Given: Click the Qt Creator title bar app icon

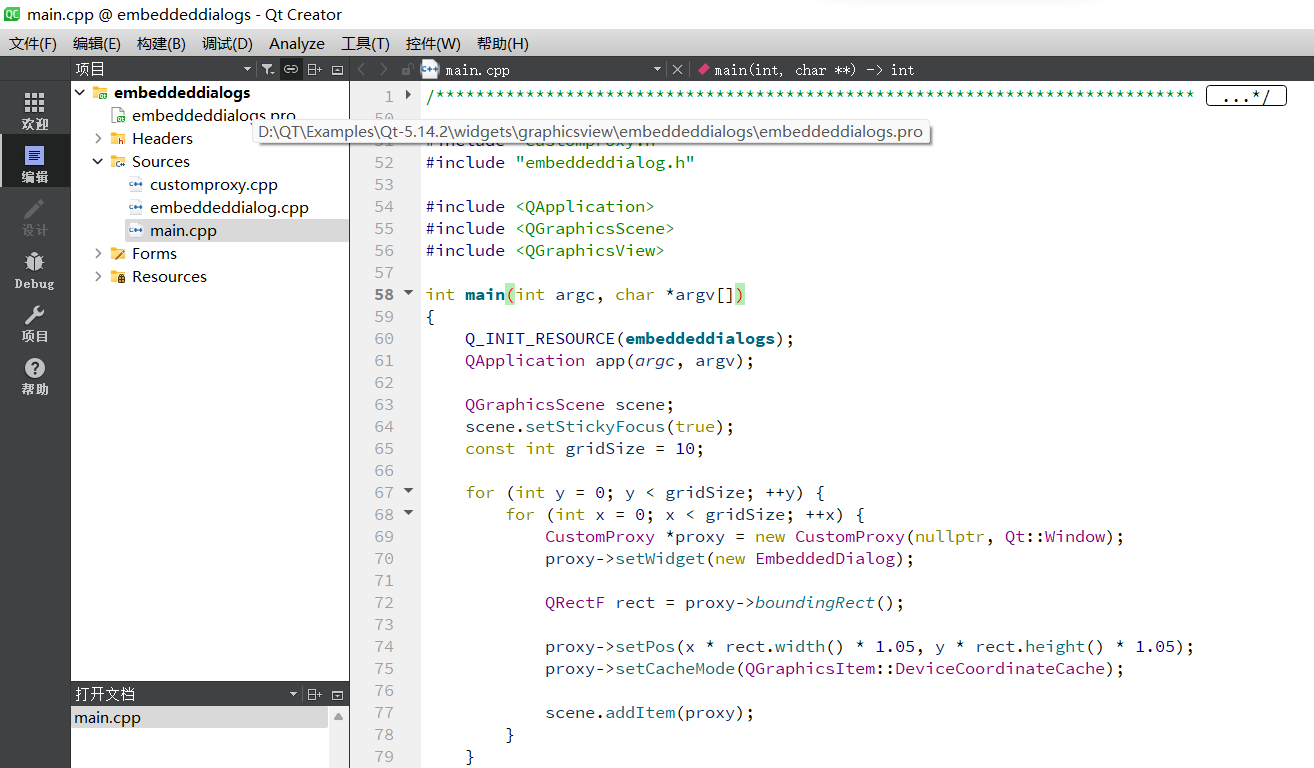Looking at the screenshot, I should [x=13, y=14].
